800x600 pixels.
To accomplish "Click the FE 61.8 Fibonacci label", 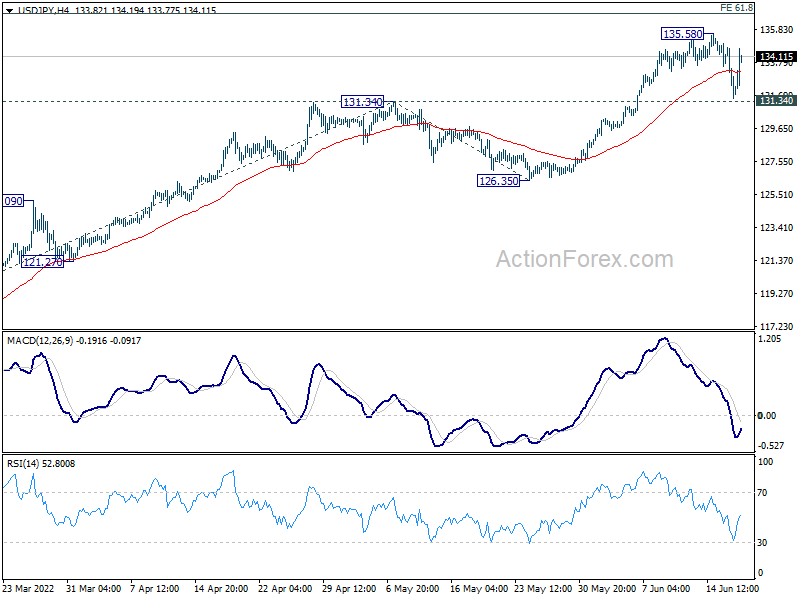I will 736,8.
